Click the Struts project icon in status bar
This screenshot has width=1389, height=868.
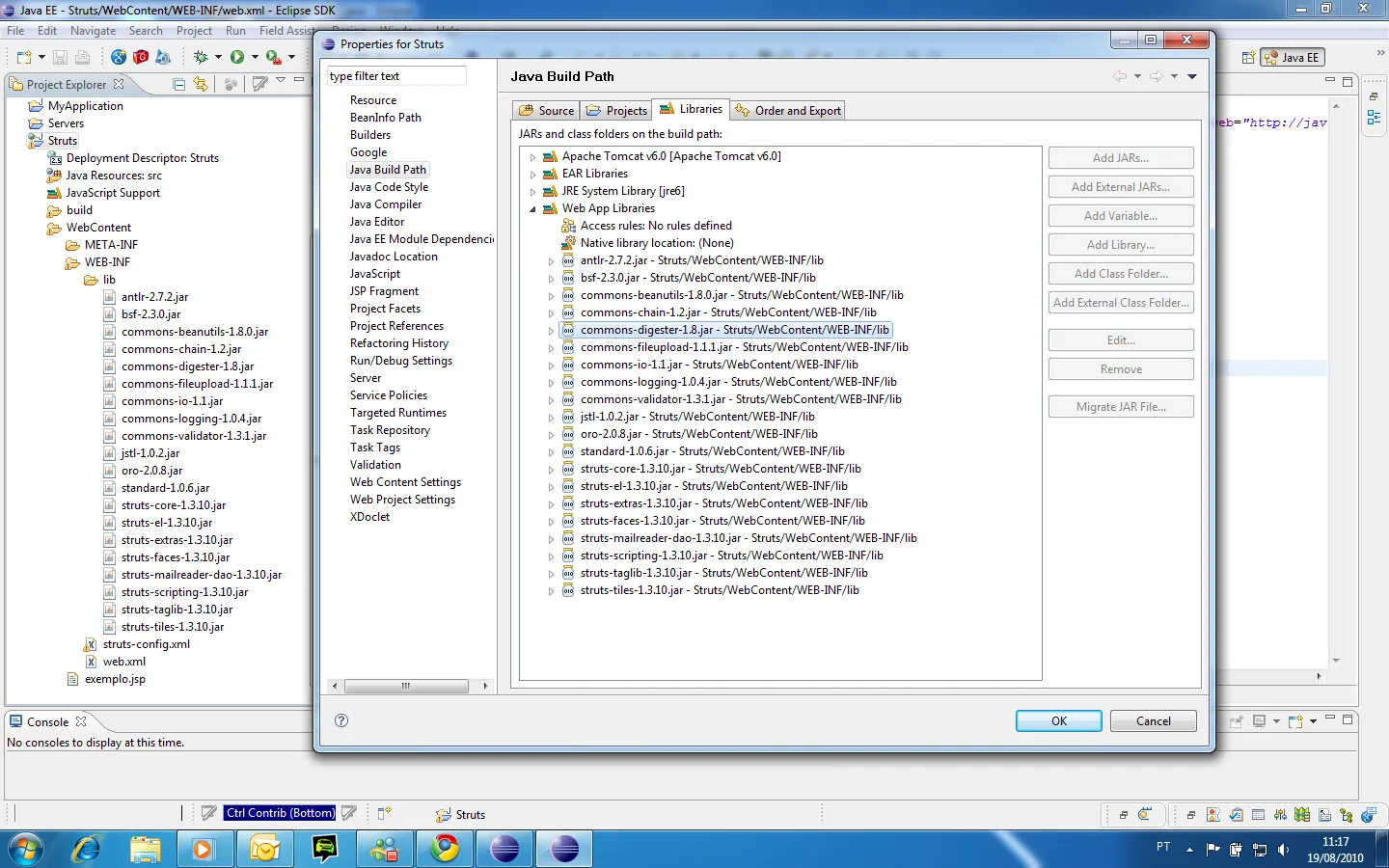444,815
